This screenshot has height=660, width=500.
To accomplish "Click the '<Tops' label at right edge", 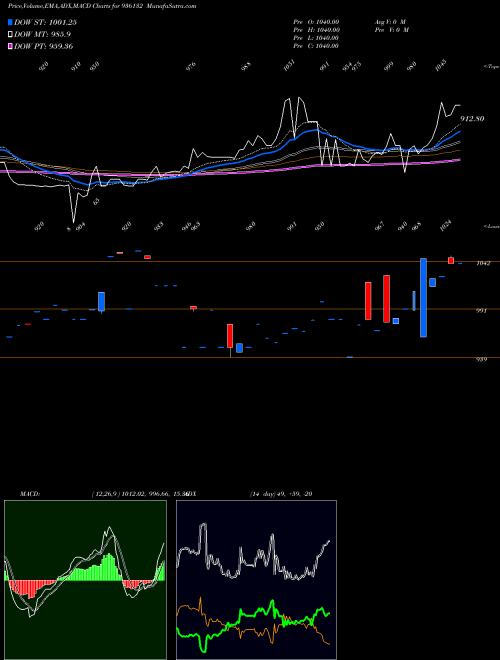I will tap(491, 67).
